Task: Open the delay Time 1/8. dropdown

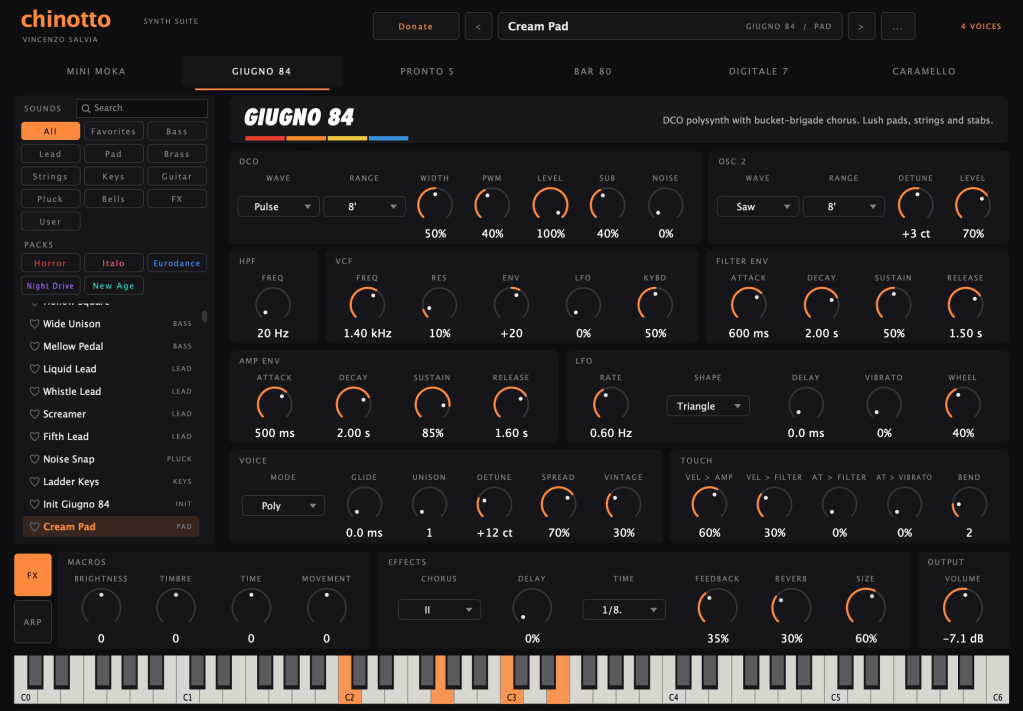Action: point(624,609)
